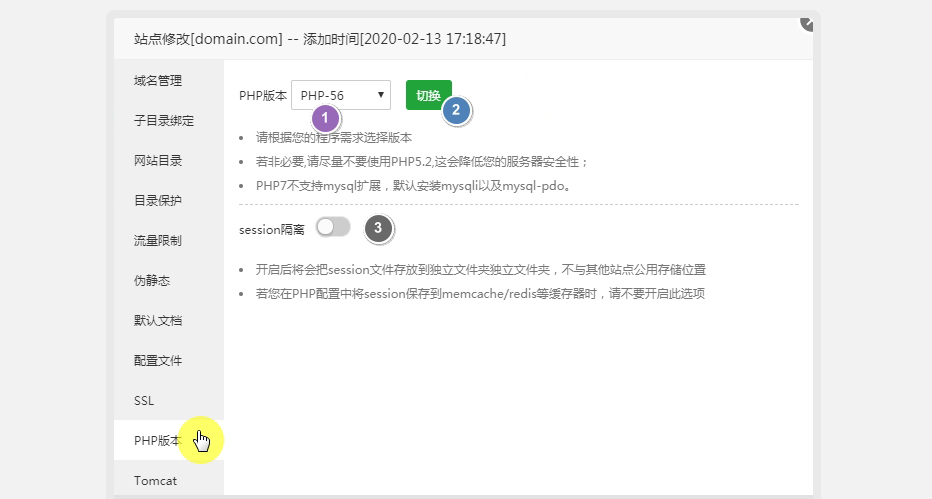Image resolution: width=932 pixels, height=499 pixels.
Task: Click the note starting 开启后将会把session文件
Action: 481,270
